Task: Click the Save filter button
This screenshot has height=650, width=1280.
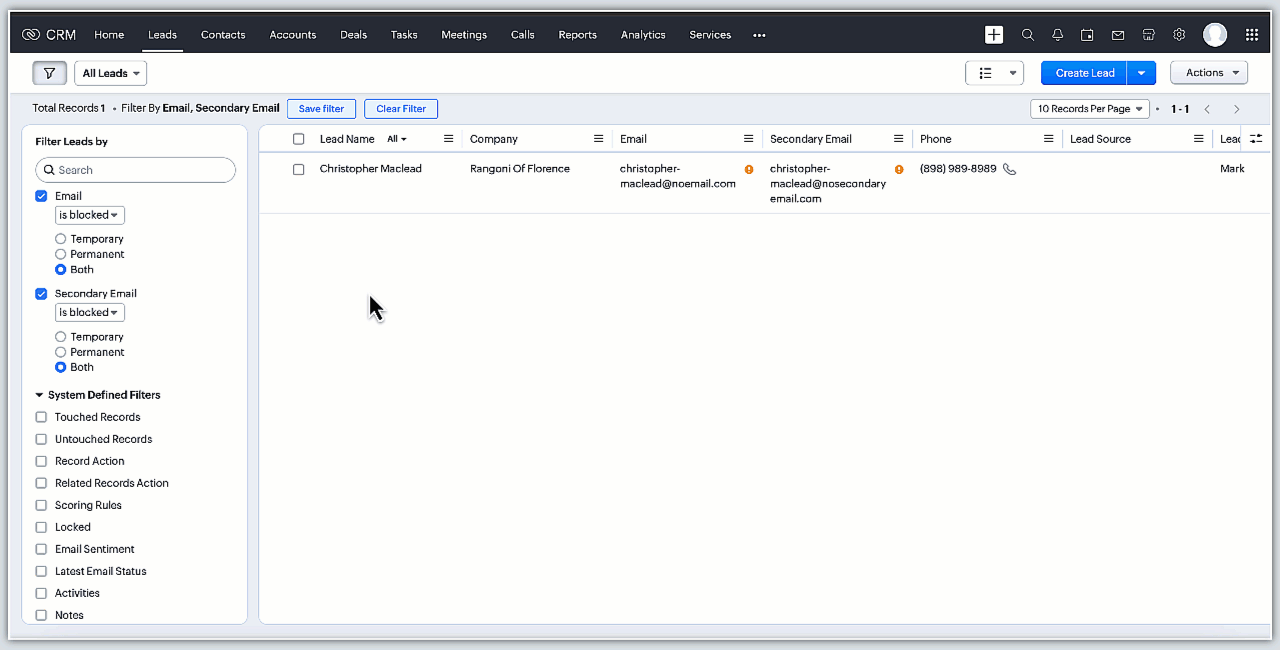Action: [321, 109]
